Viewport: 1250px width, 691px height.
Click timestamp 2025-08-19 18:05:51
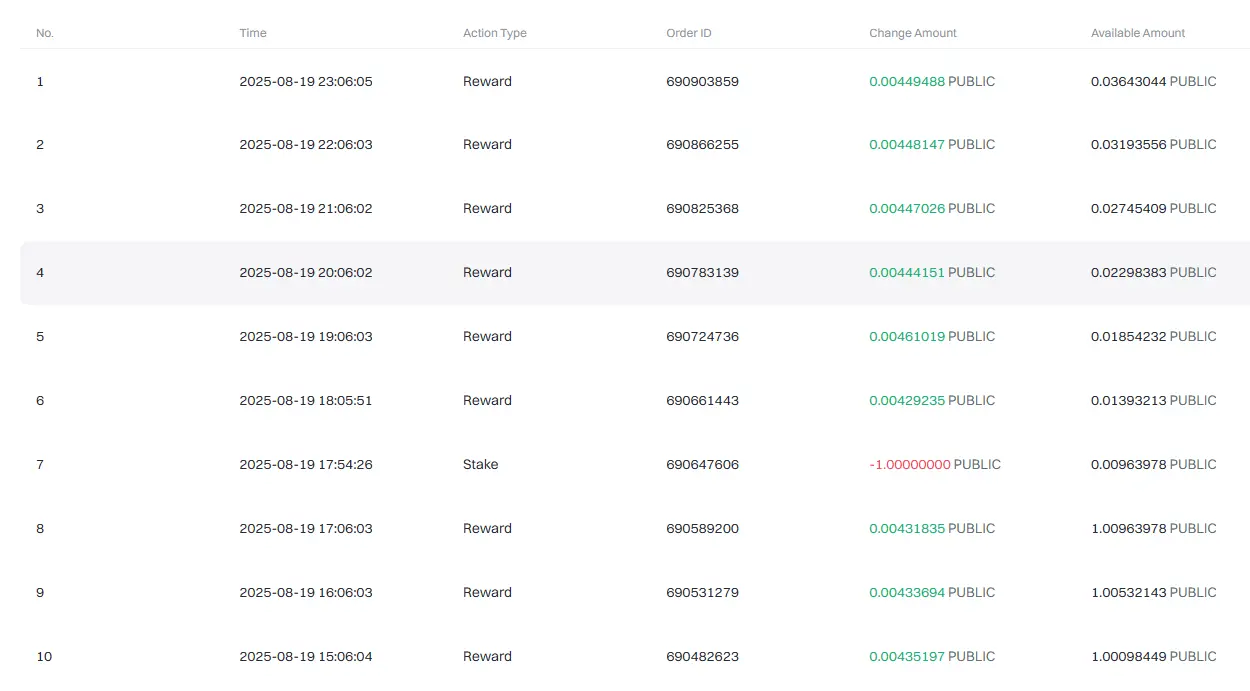[306, 400]
